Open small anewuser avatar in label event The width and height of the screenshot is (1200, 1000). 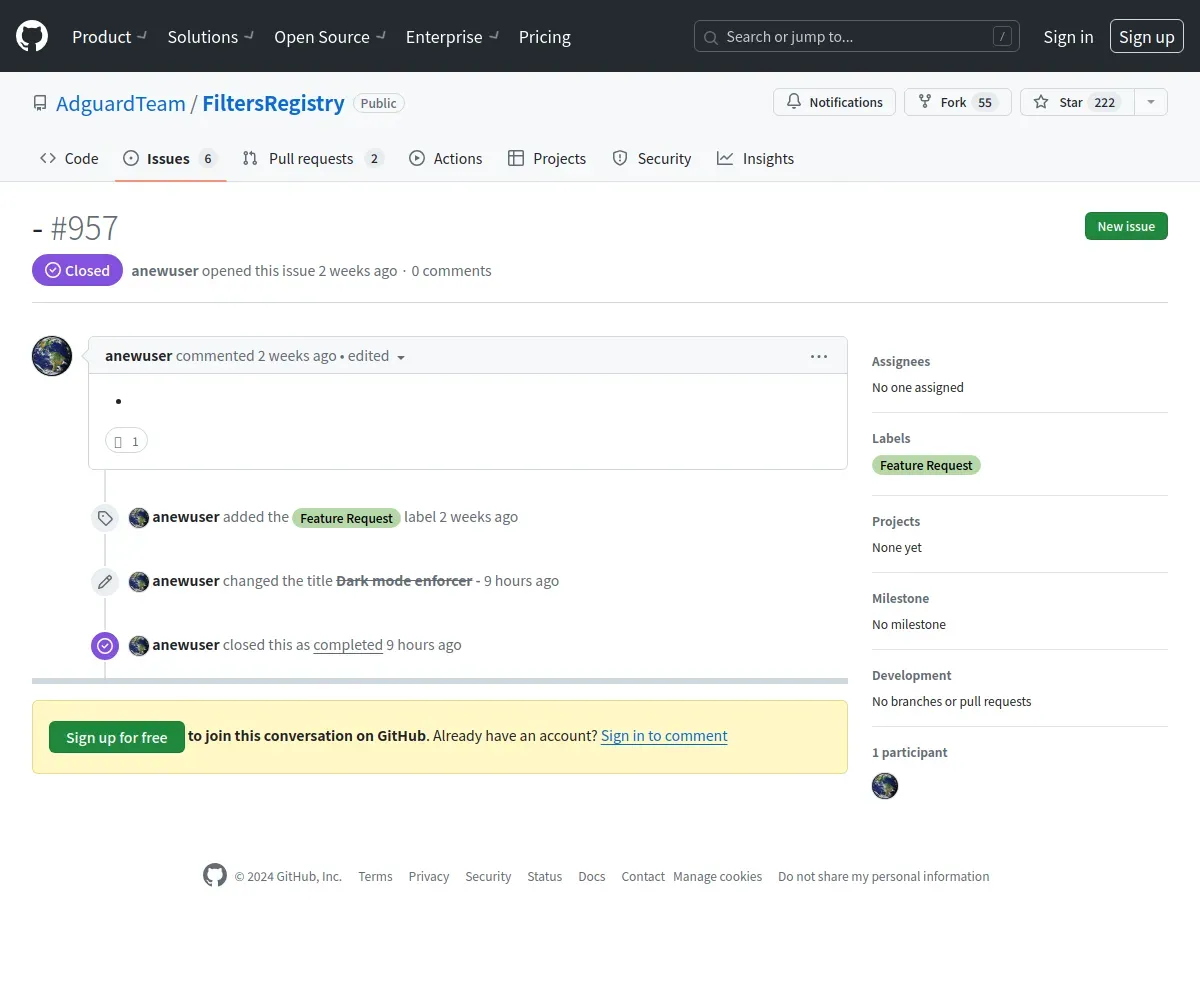139,518
